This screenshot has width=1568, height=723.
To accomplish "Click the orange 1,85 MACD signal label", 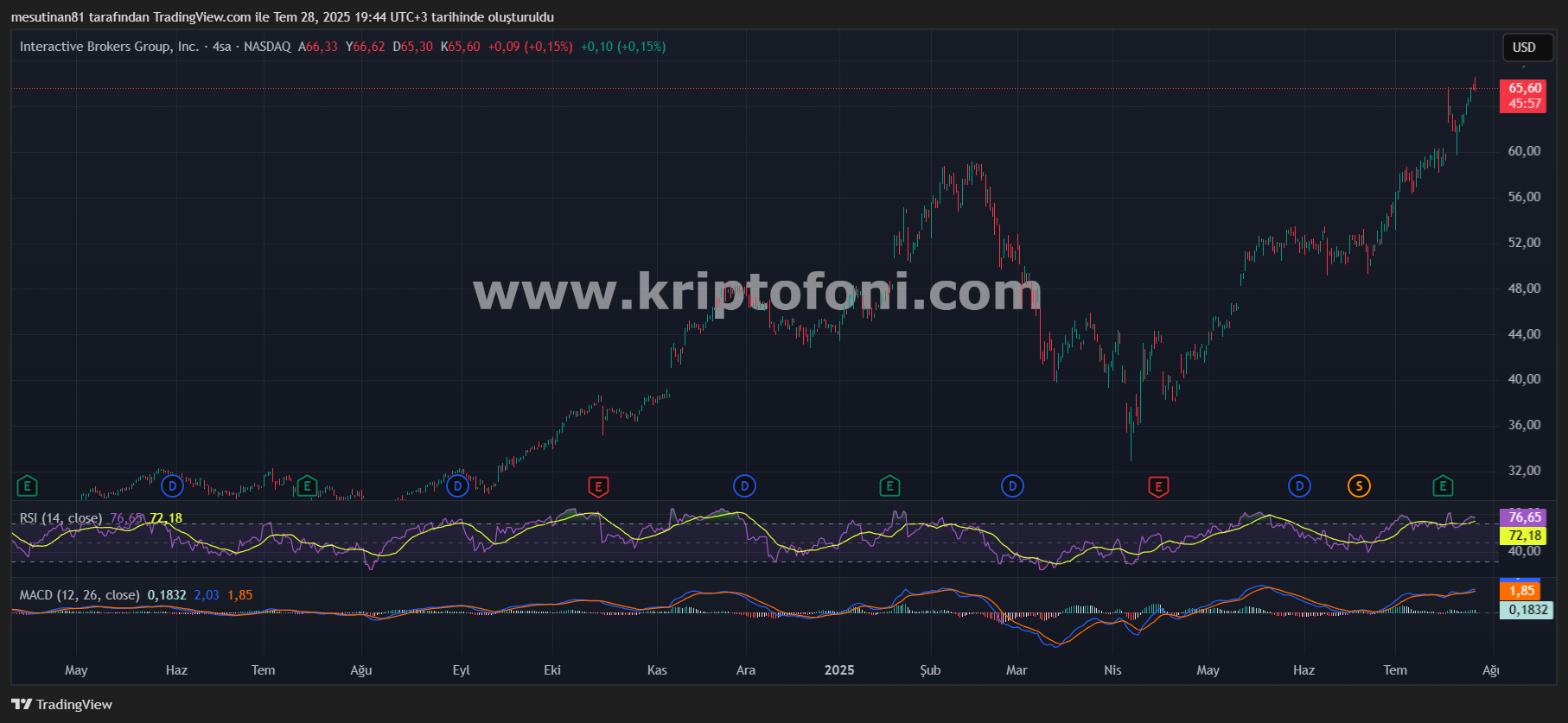I will pyautogui.click(x=1521, y=592).
